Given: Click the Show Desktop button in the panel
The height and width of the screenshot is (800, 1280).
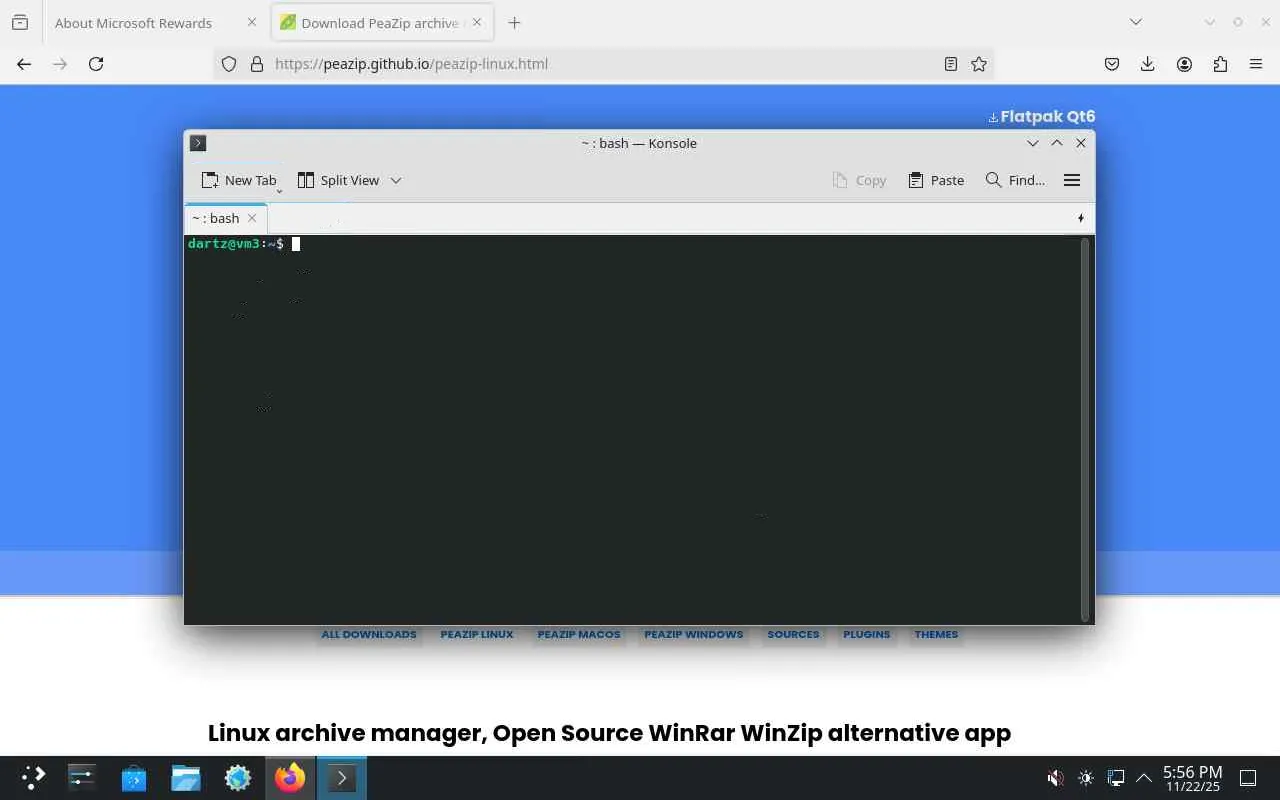Looking at the screenshot, I should (x=1248, y=778).
